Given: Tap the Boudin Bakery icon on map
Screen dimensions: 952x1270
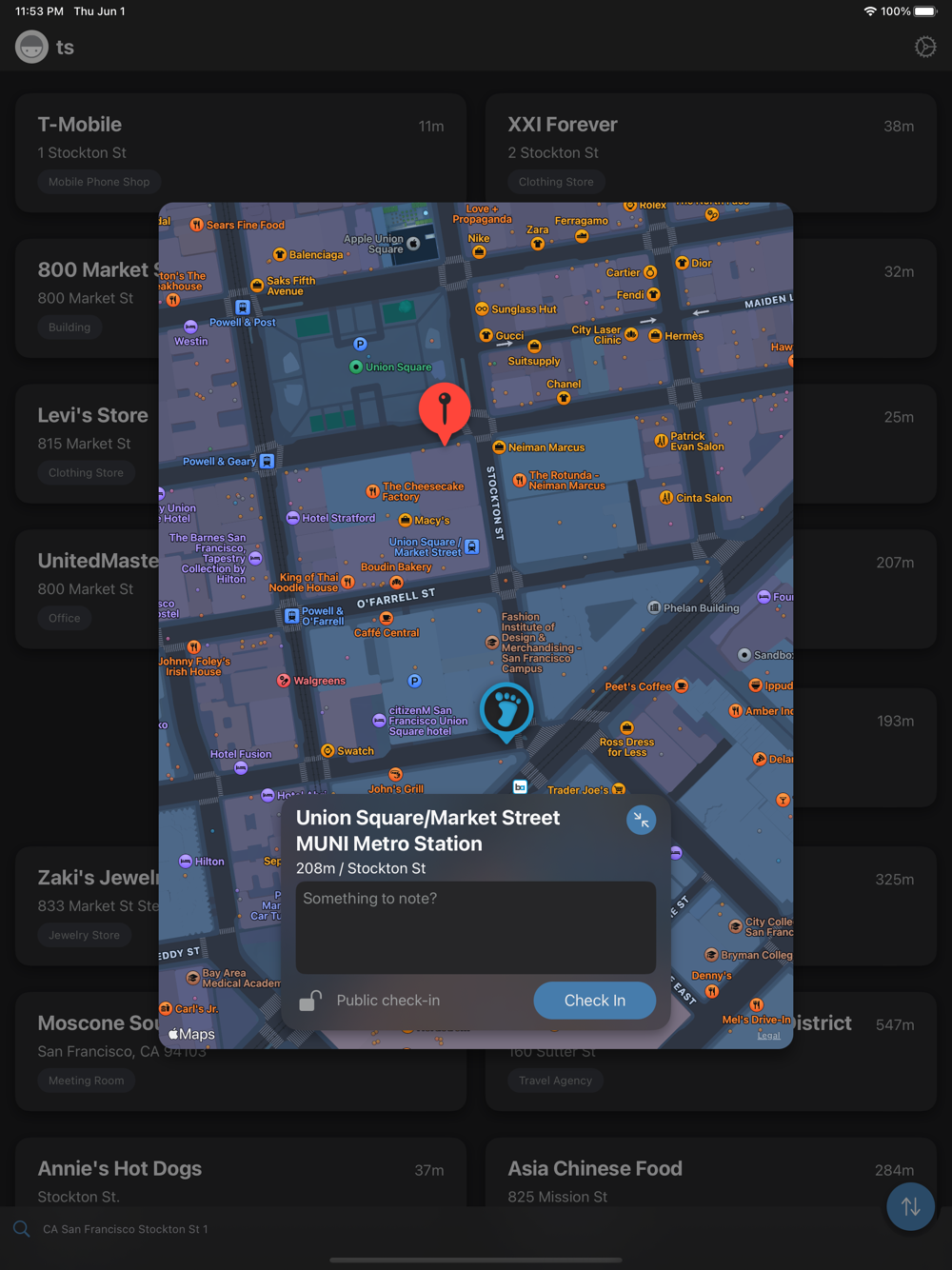Looking at the screenshot, I should [x=397, y=582].
